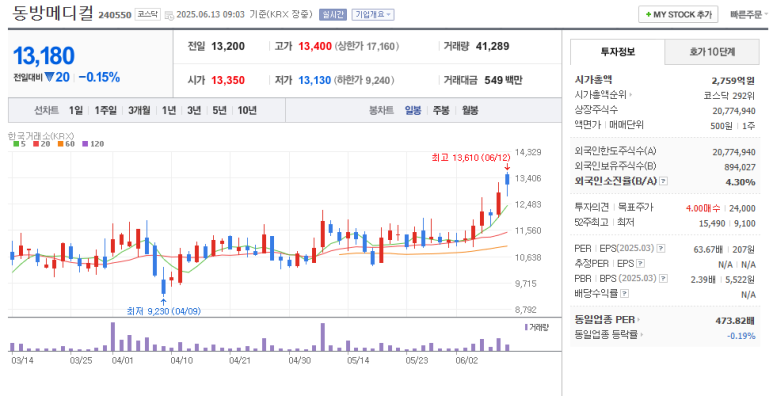Click help icon beside 배당수익률
This screenshot has height=396, width=773.
625,294
